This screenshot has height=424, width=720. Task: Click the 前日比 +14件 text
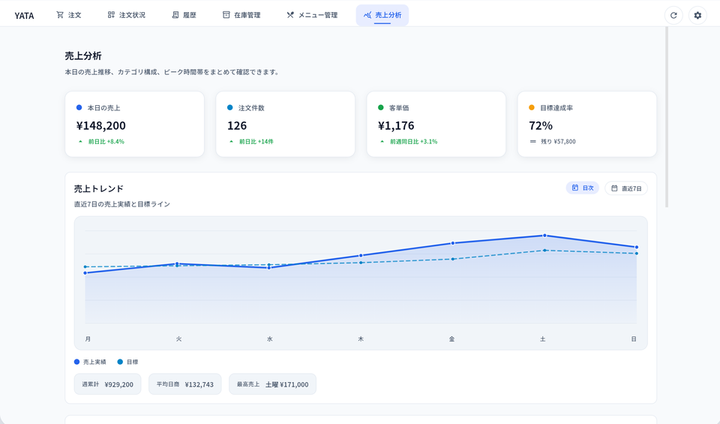(256, 141)
